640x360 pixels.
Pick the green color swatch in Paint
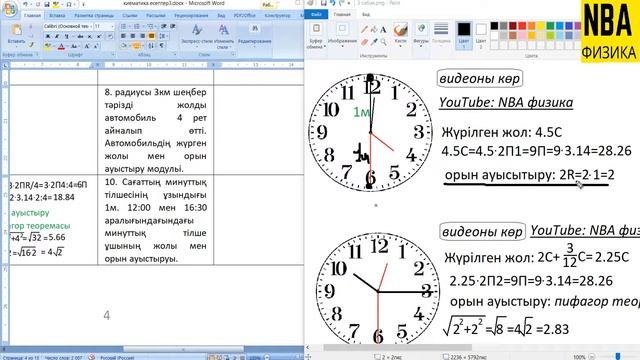point(551,26)
